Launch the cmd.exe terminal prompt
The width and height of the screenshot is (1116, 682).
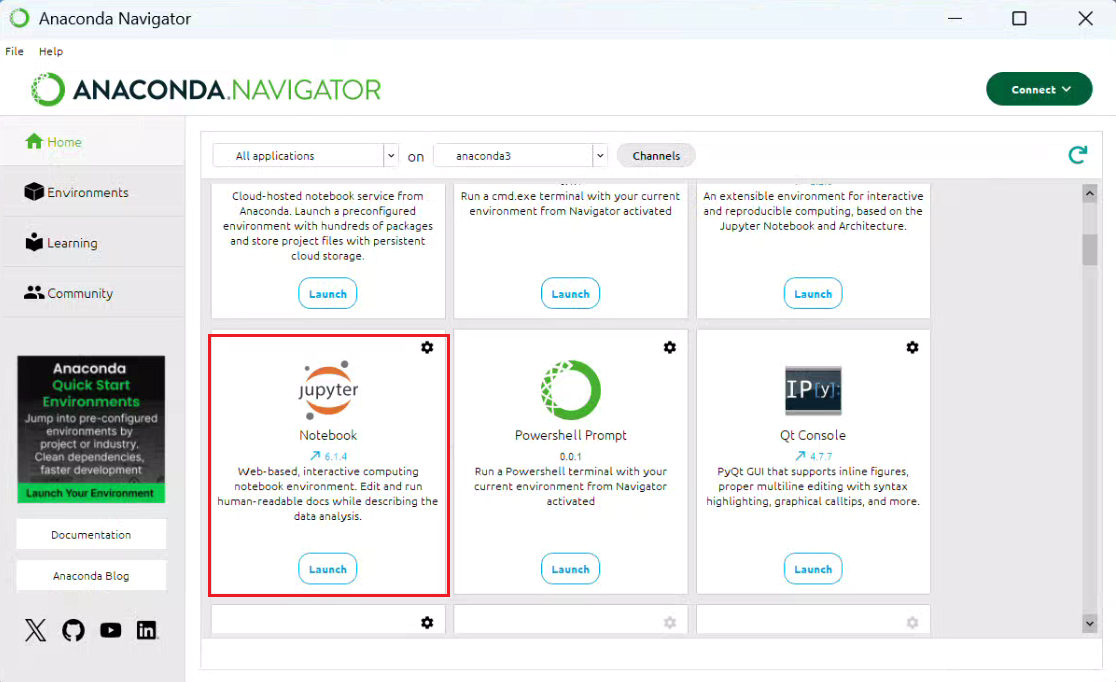click(x=570, y=293)
